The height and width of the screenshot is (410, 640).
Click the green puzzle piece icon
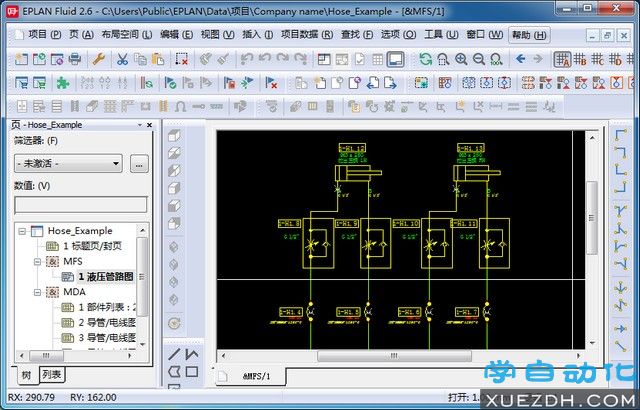(x=63, y=83)
